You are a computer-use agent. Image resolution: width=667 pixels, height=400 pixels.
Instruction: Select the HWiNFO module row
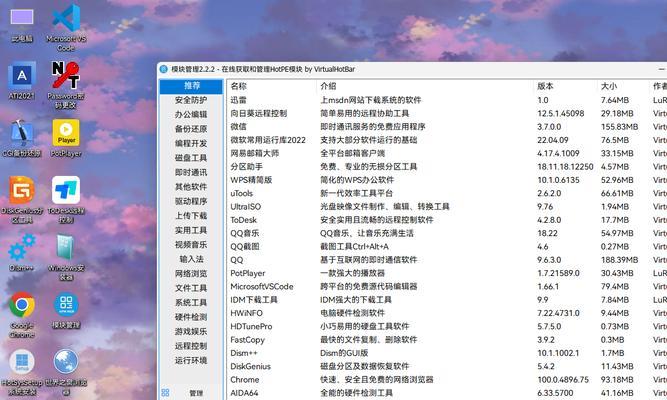click(x=447, y=313)
